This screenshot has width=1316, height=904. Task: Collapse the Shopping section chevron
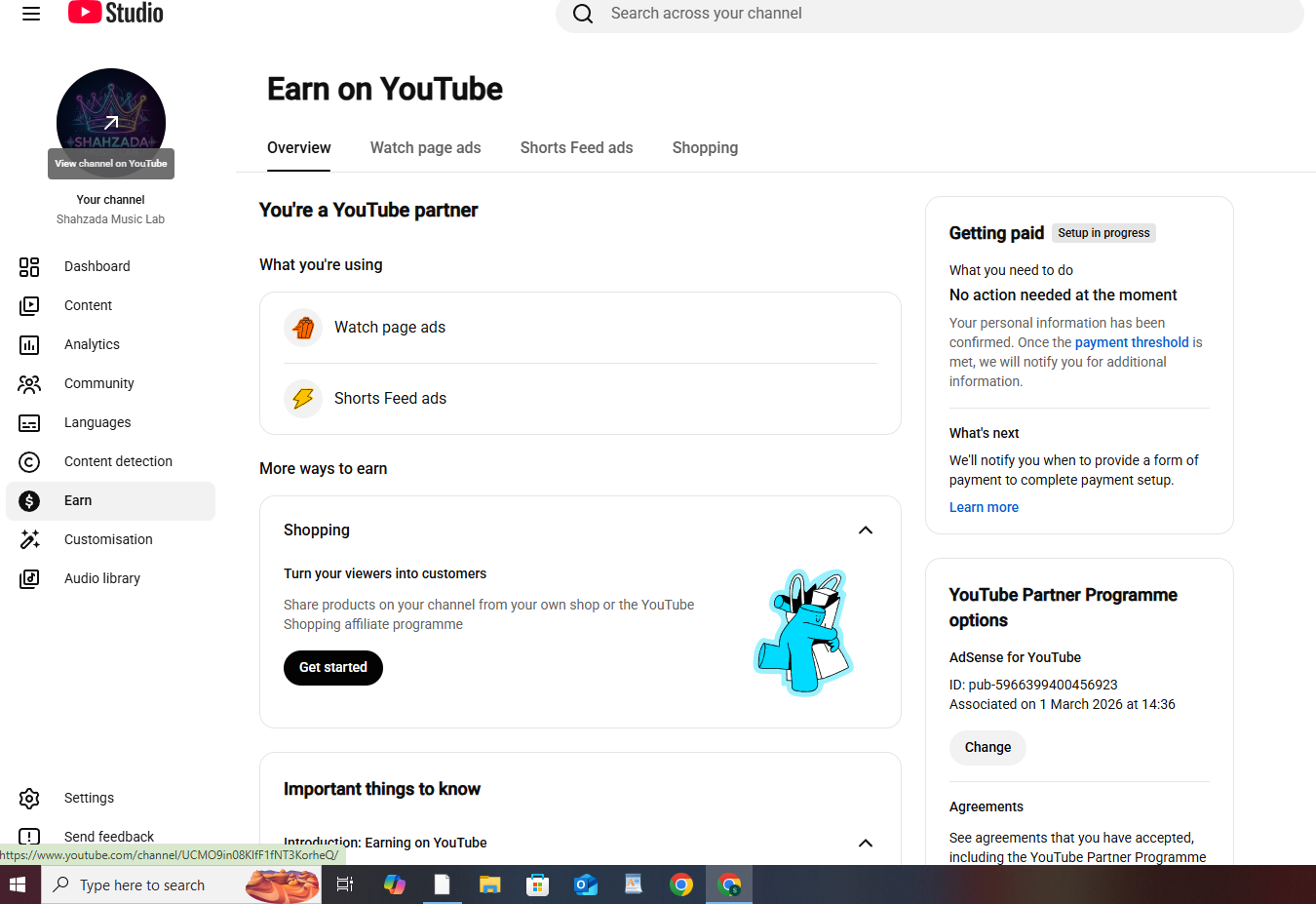pos(866,531)
